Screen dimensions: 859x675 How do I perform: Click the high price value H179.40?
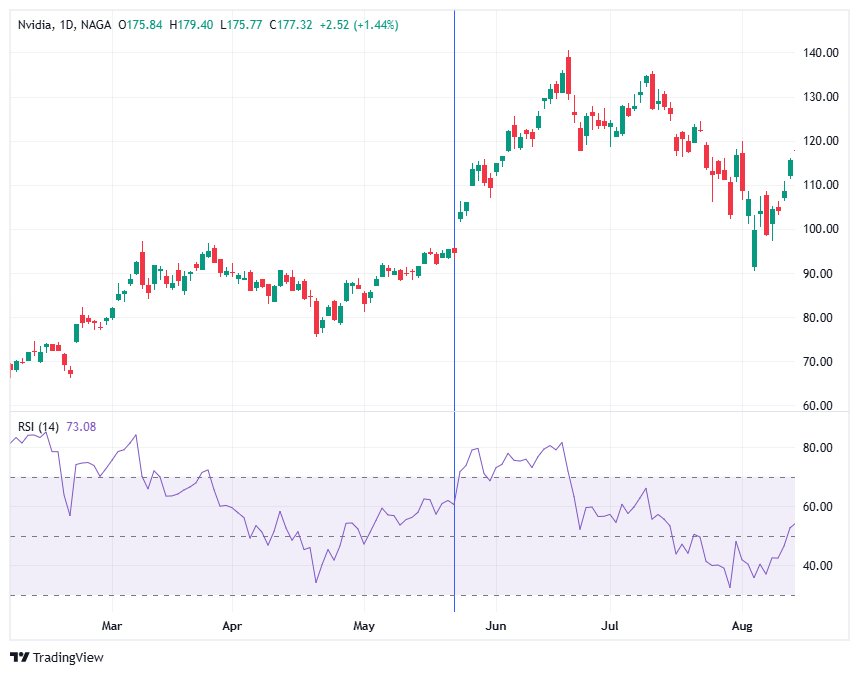(x=193, y=25)
